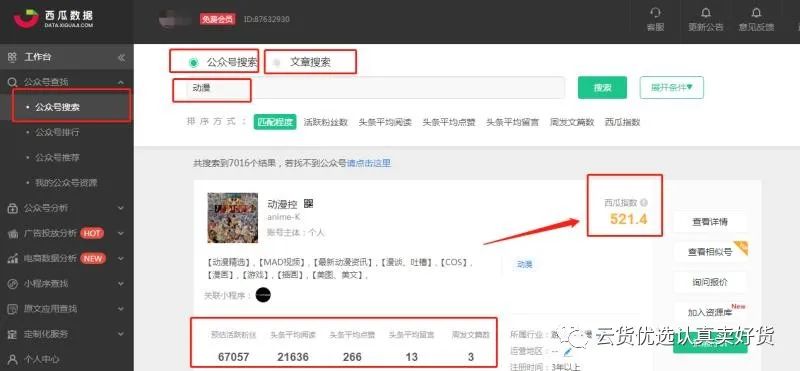Expand the 公众号分析 sidebar chevron
800x371 pixels.
[121, 208]
